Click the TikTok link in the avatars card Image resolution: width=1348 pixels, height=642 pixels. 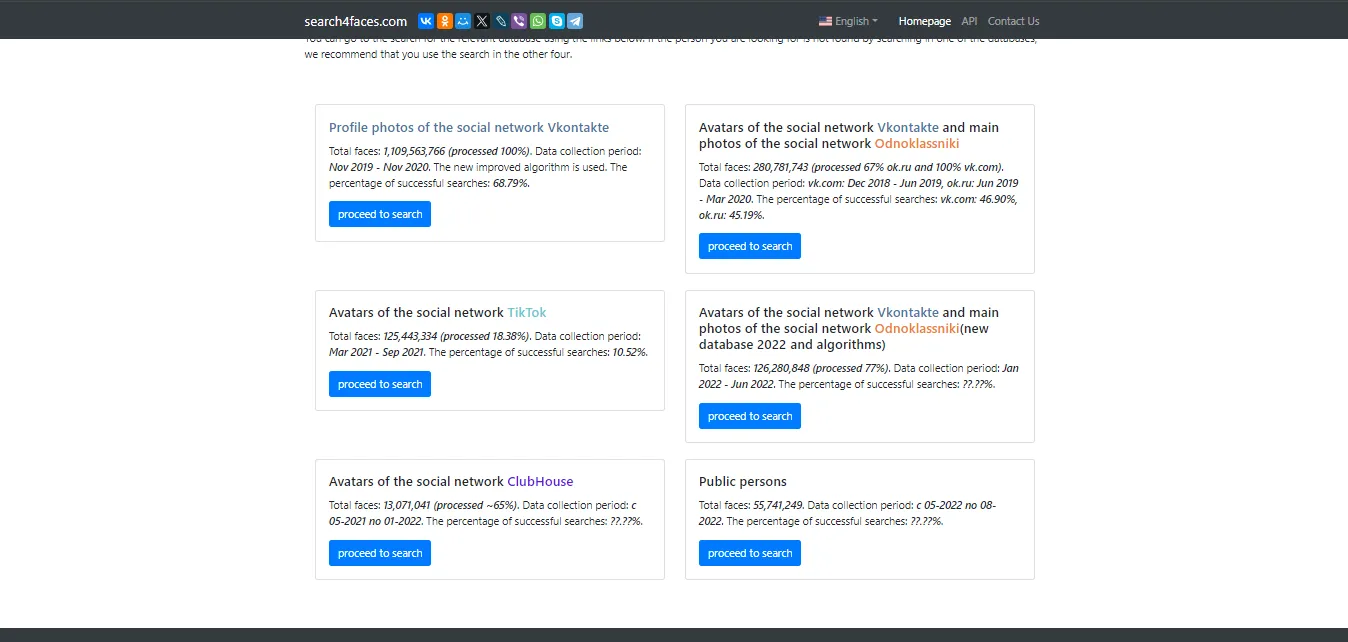(526, 312)
